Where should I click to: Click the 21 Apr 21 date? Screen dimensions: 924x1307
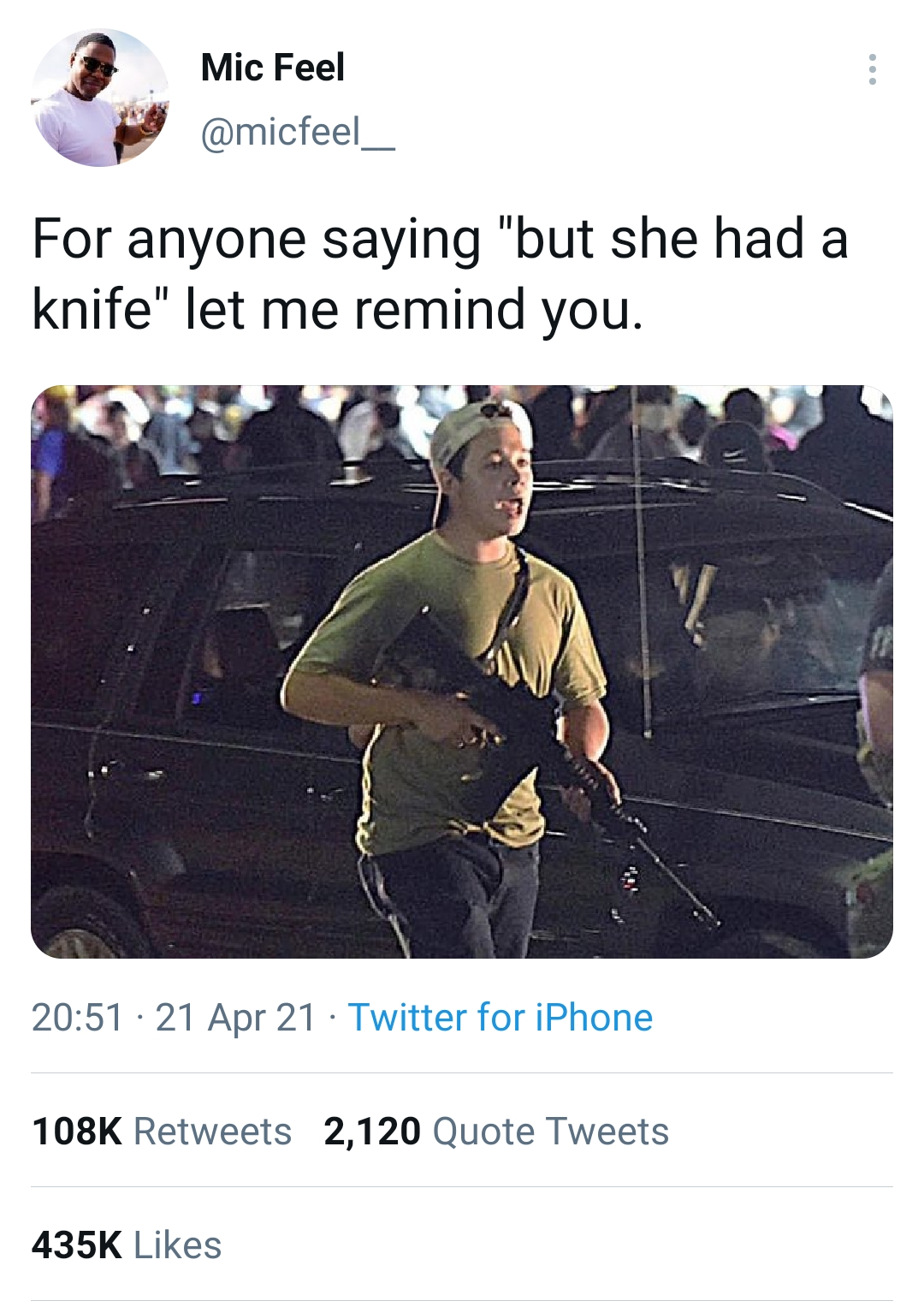pos(236,1018)
